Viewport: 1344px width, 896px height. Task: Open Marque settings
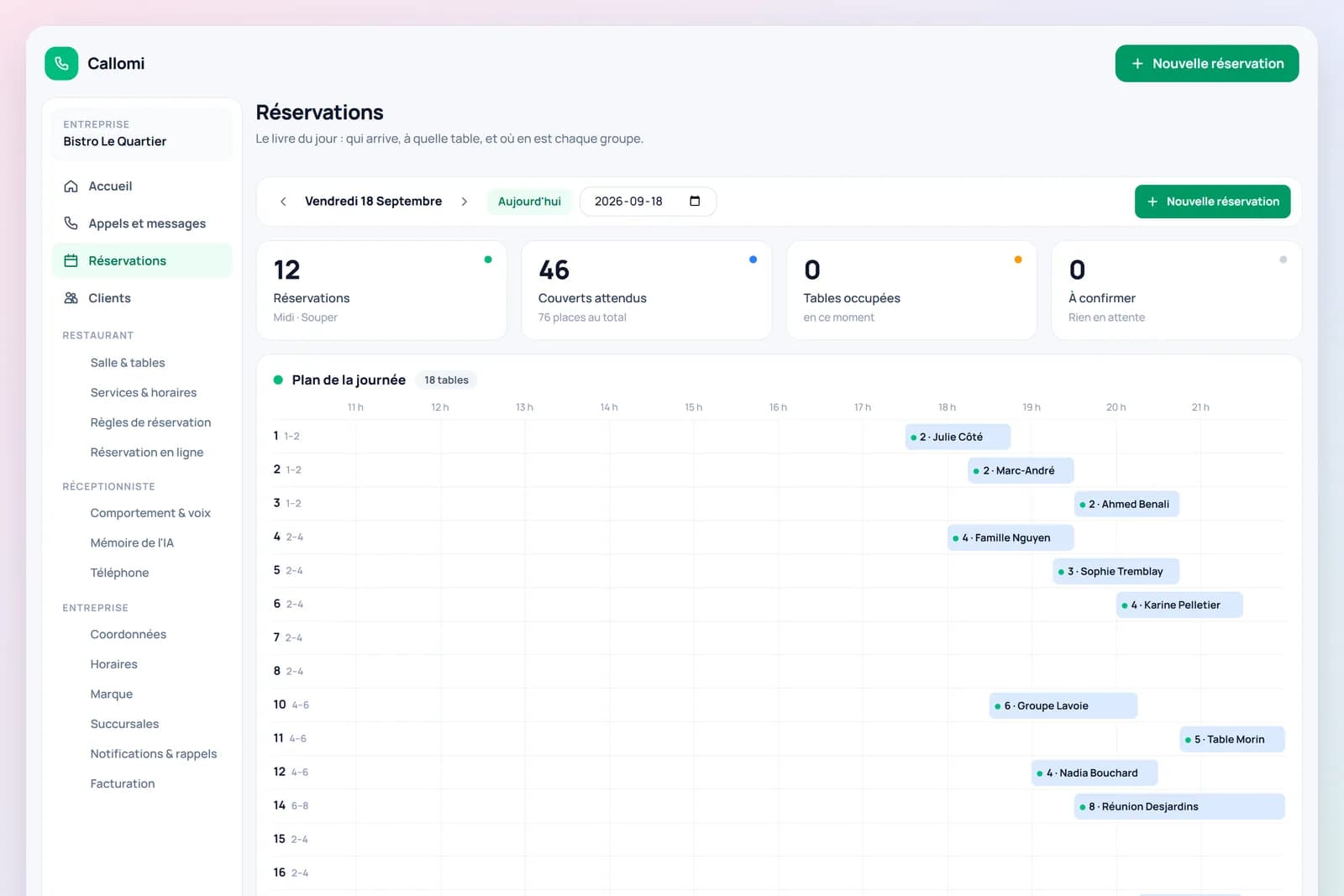click(x=112, y=694)
